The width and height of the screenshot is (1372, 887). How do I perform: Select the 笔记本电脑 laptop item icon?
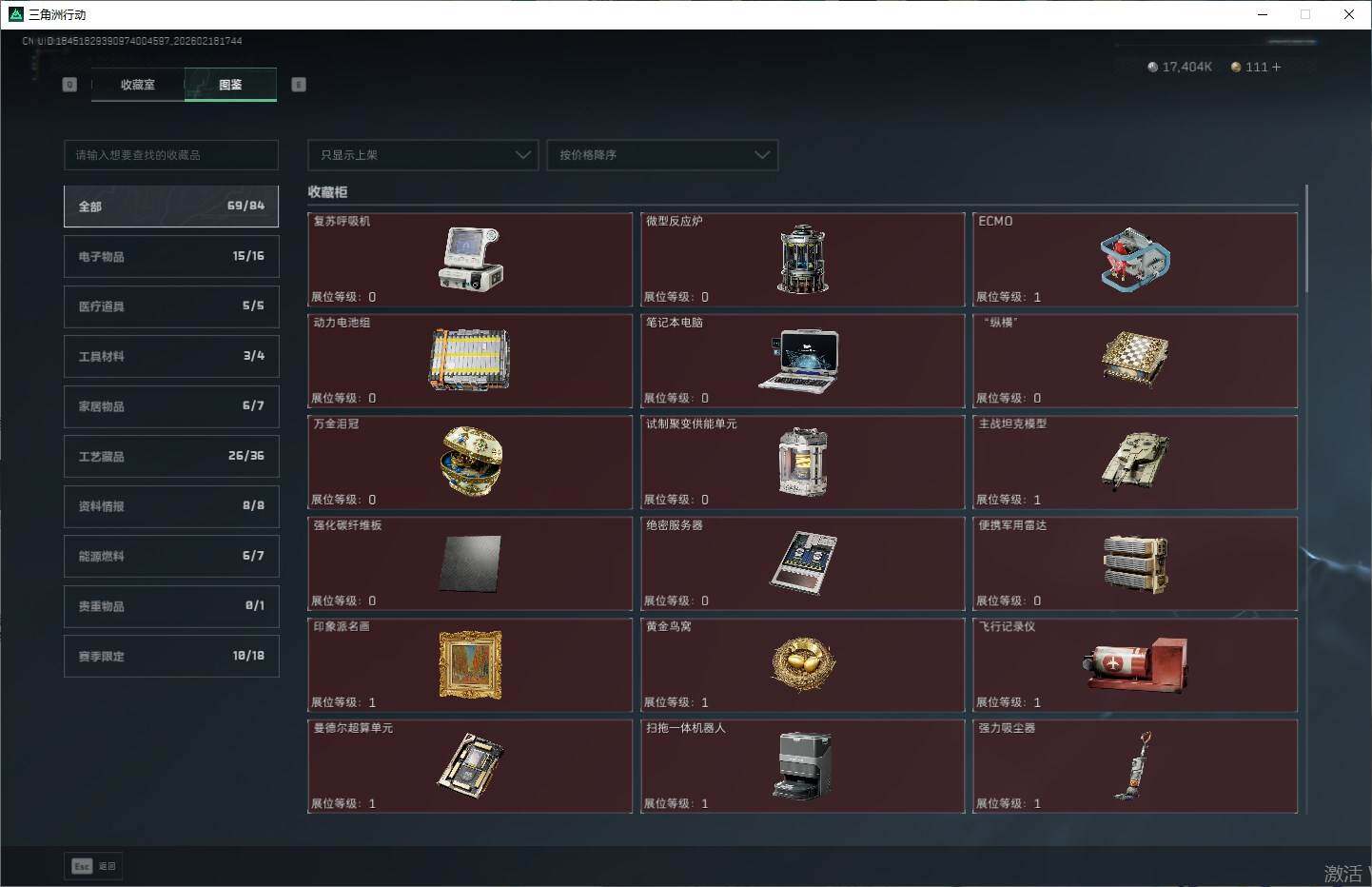(x=799, y=360)
